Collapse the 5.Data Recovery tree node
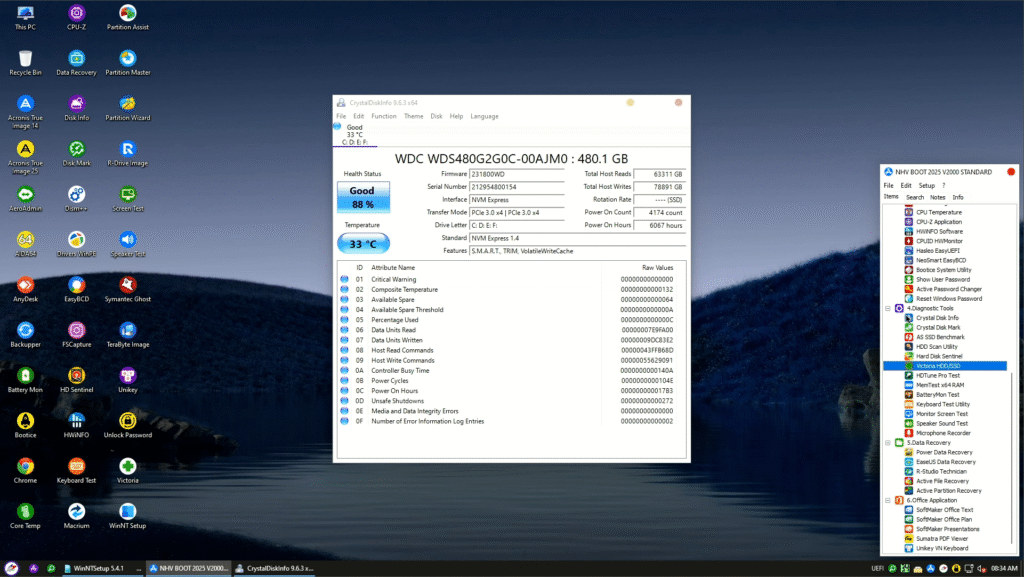 point(887,442)
